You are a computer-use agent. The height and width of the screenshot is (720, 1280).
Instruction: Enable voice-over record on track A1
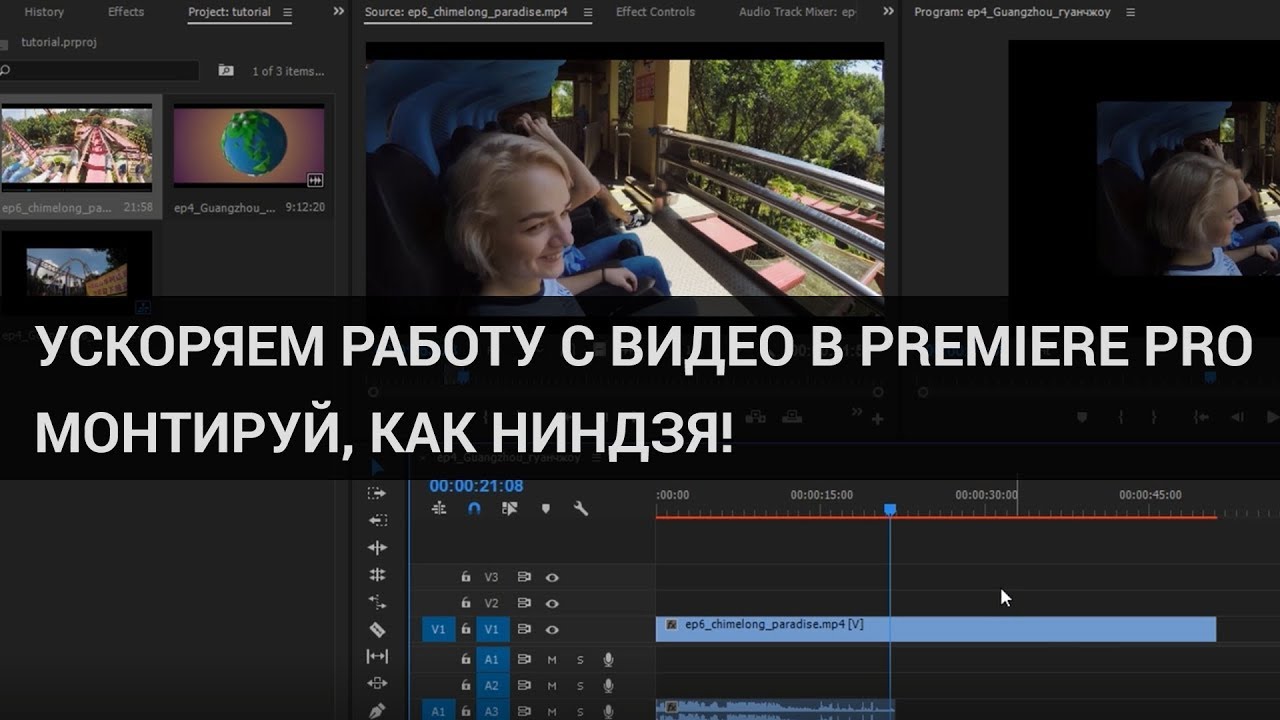point(608,660)
